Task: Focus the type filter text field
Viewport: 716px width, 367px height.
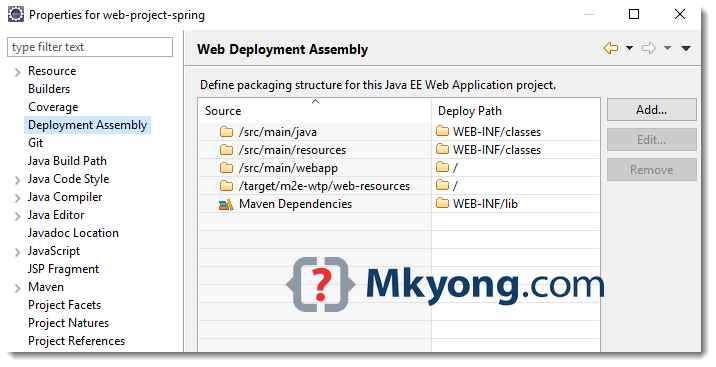Action: tap(90, 47)
